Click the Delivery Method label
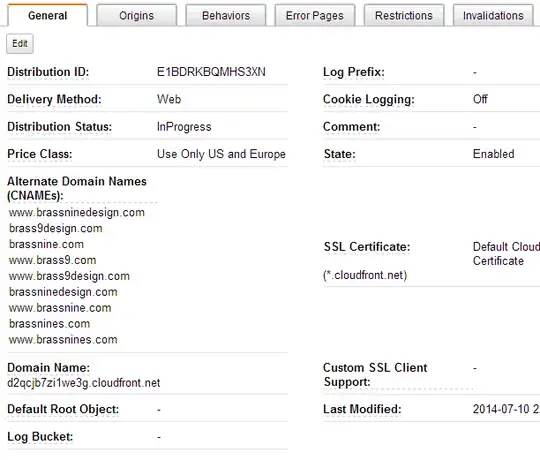The height and width of the screenshot is (460, 540). [x=54, y=99]
